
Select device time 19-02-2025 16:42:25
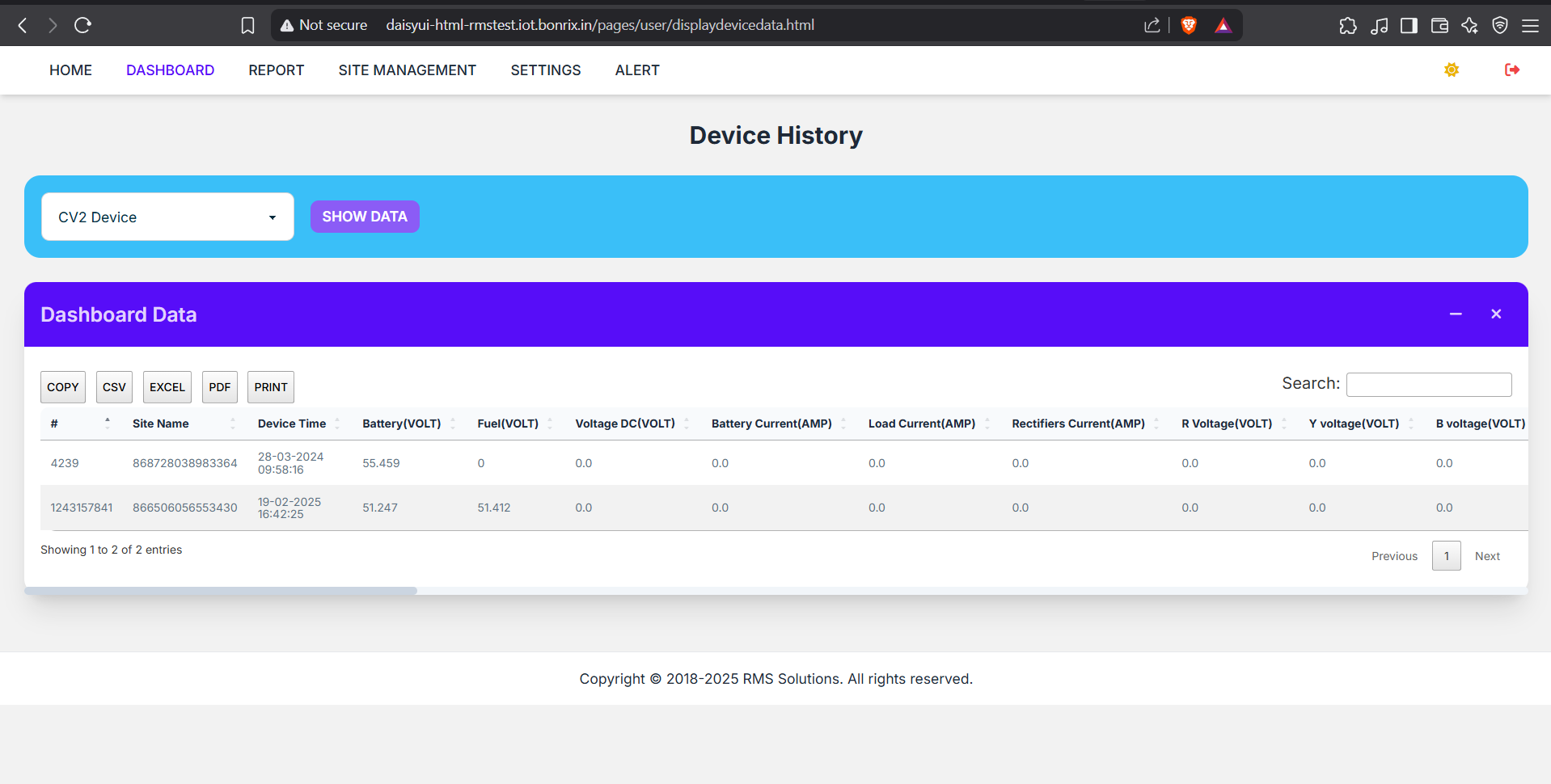(289, 508)
